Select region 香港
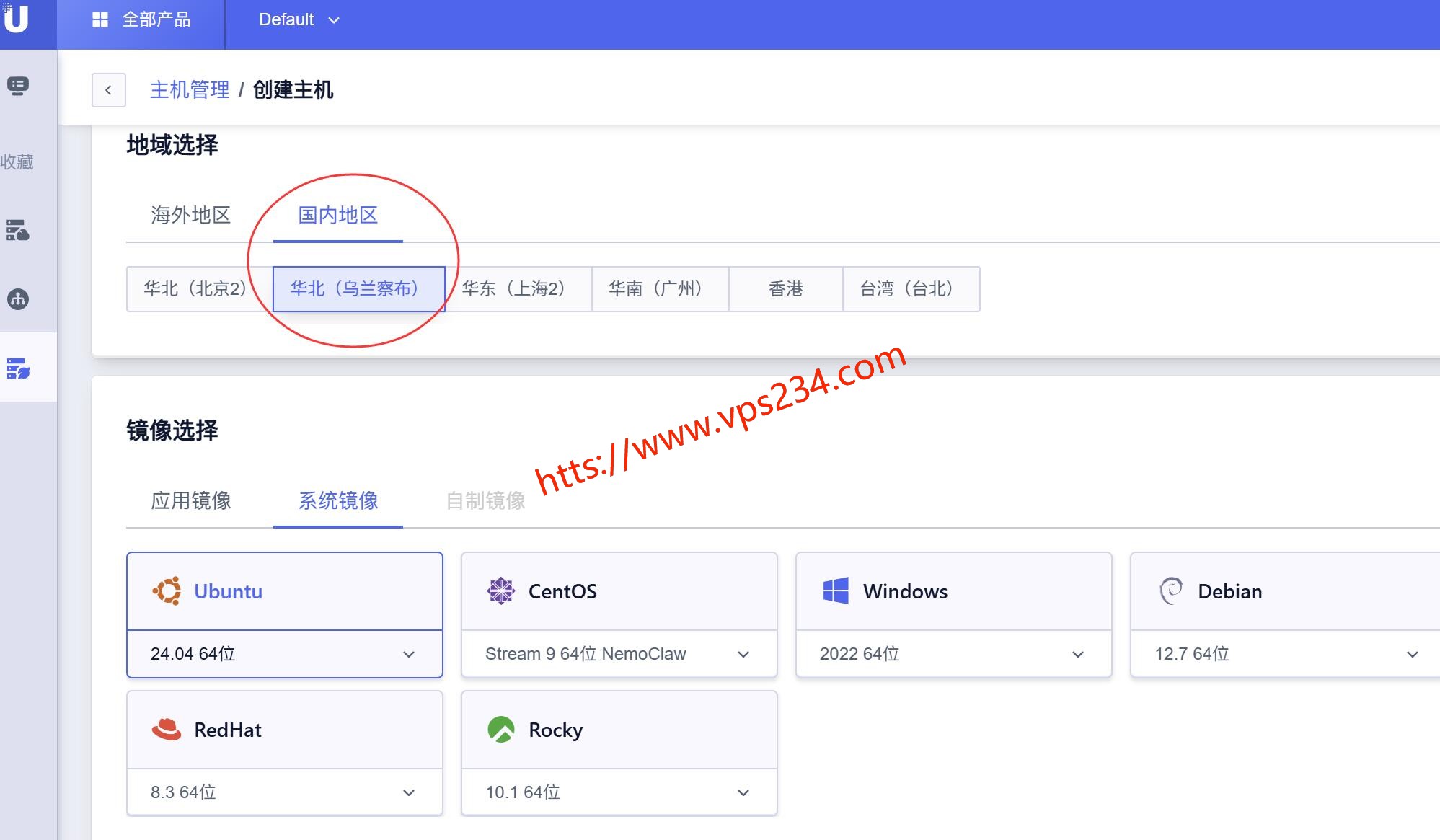This screenshot has width=1440, height=840. point(786,289)
